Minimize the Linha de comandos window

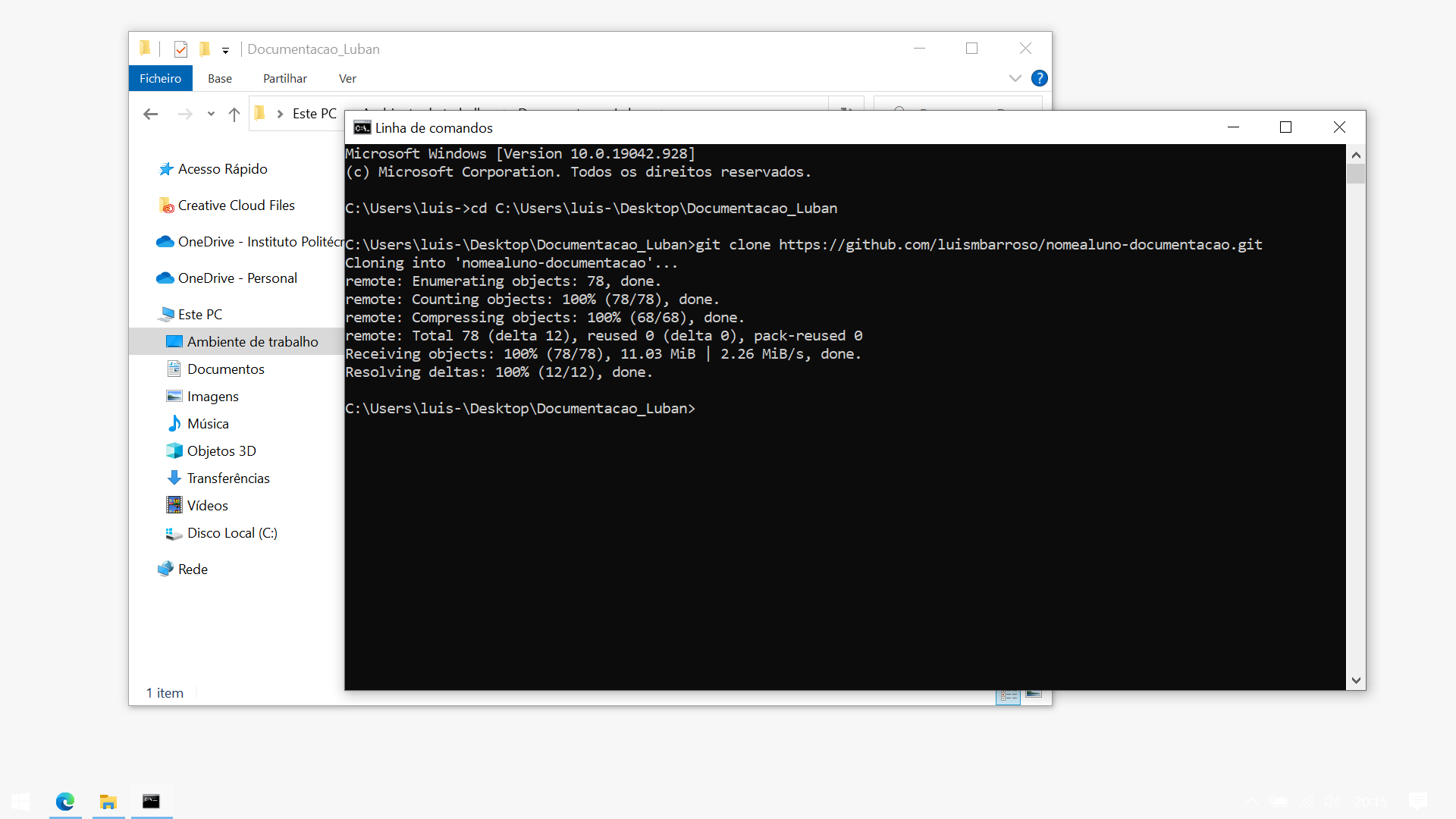coord(1234,127)
